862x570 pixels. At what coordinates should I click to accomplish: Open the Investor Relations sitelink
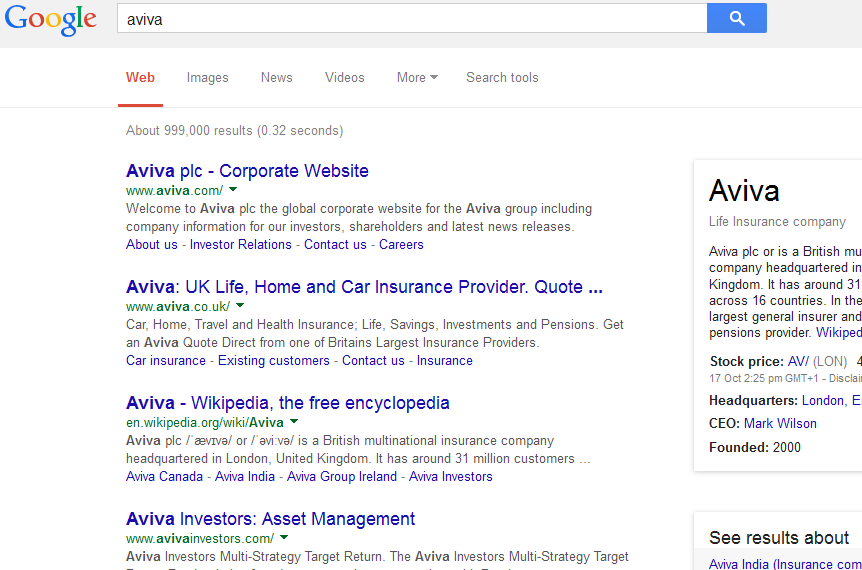coord(241,245)
